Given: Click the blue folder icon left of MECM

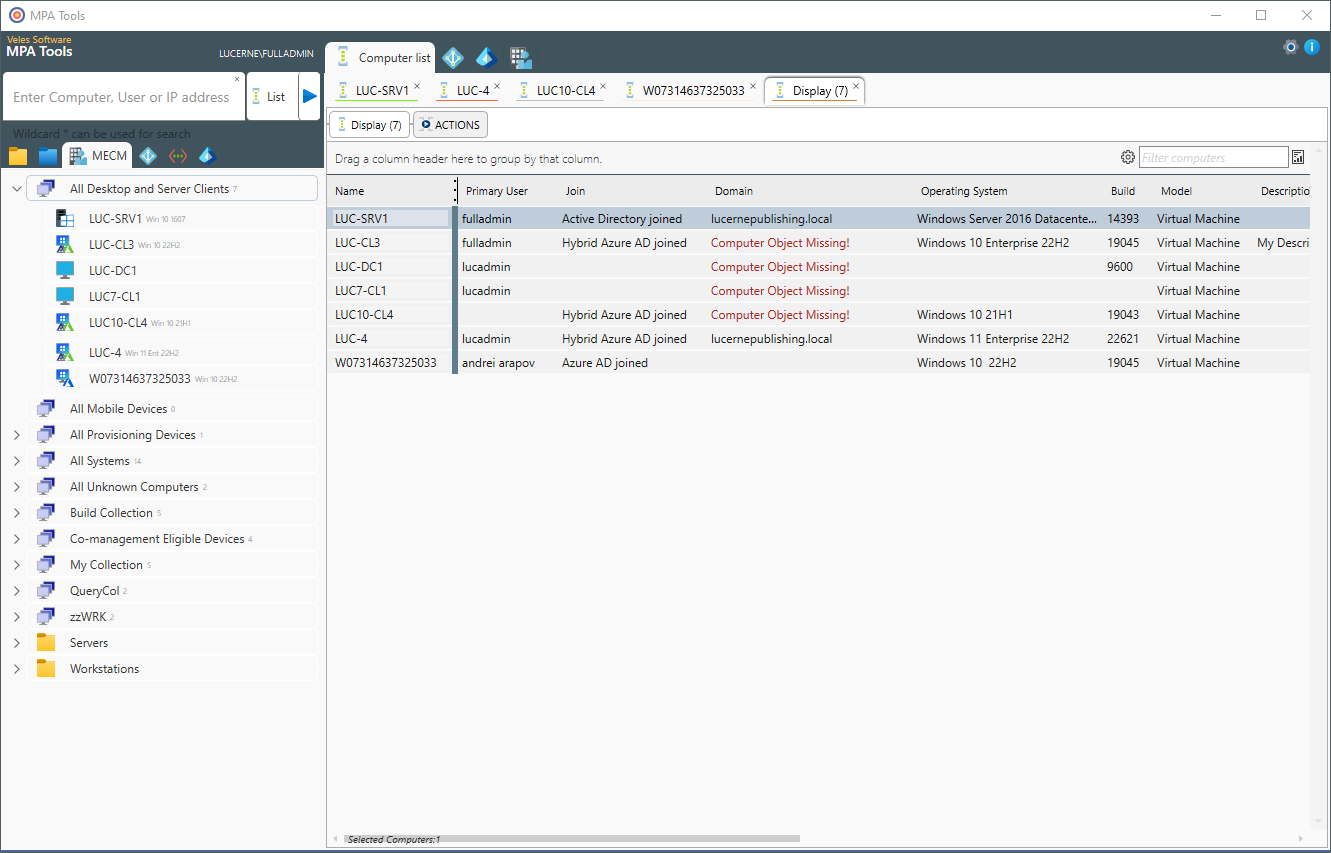Looking at the screenshot, I should coord(48,156).
